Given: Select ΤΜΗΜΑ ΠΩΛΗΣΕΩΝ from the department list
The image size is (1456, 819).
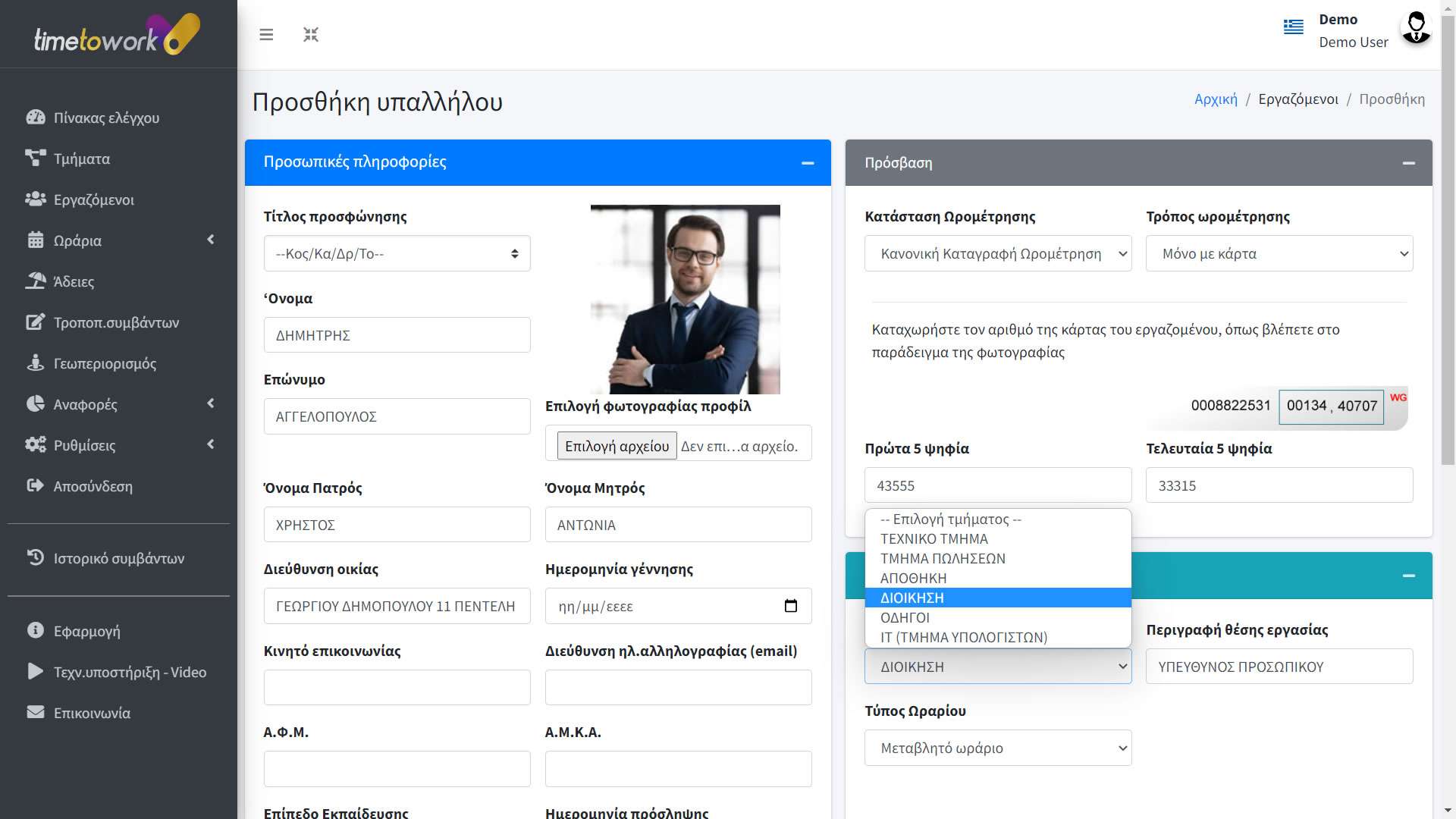Looking at the screenshot, I should pyautogui.click(x=943, y=558).
